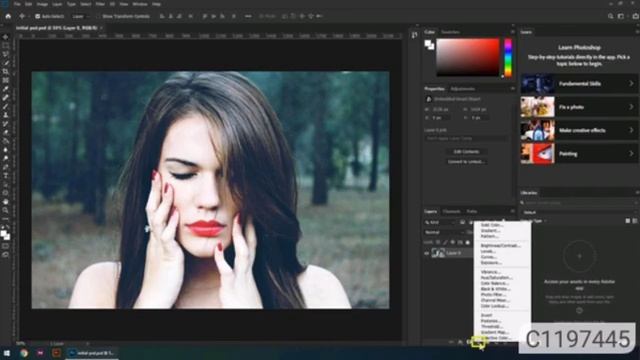The width and height of the screenshot is (640, 360).
Task: Toggle lock transparent pixels icon
Action: [x=438, y=242]
